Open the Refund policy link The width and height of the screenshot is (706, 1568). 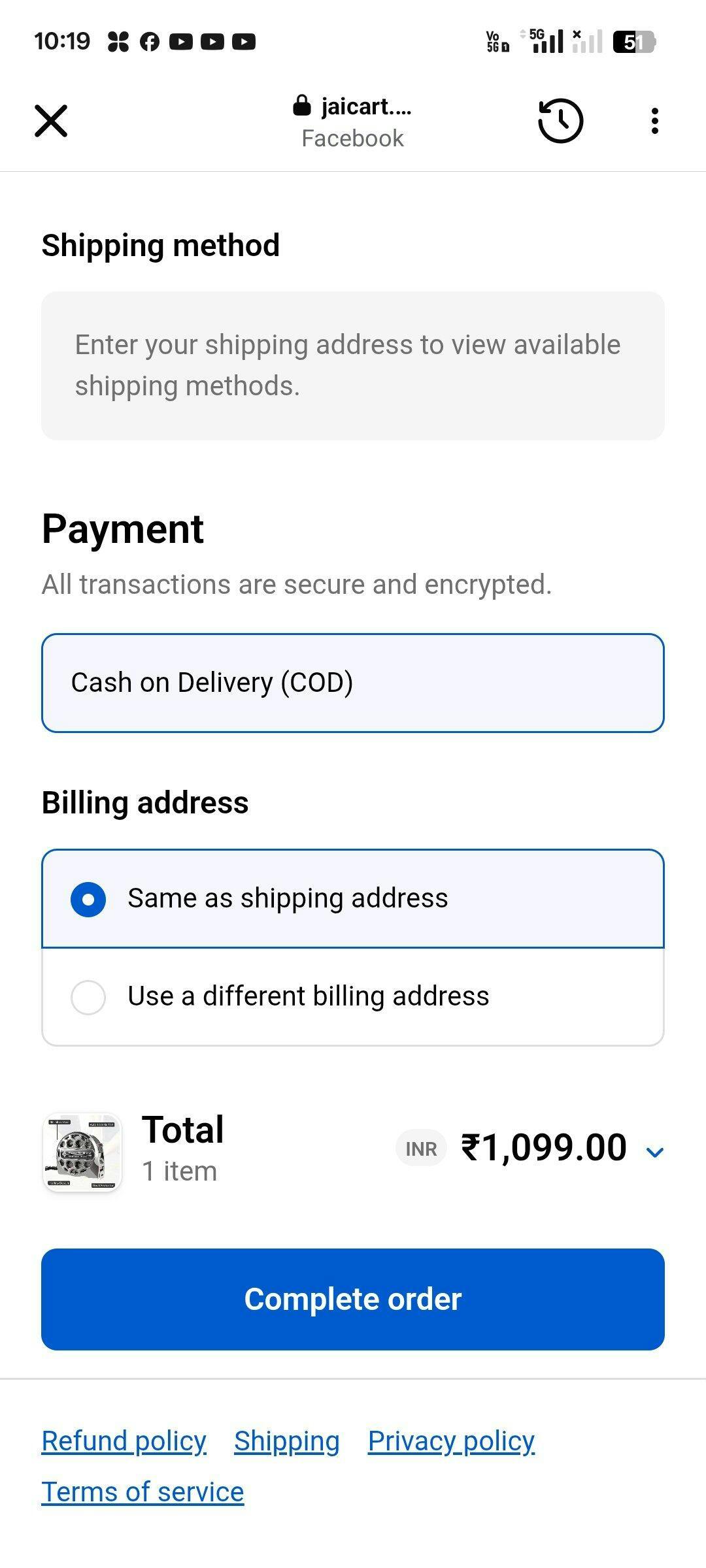click(x=124, y=1441)
